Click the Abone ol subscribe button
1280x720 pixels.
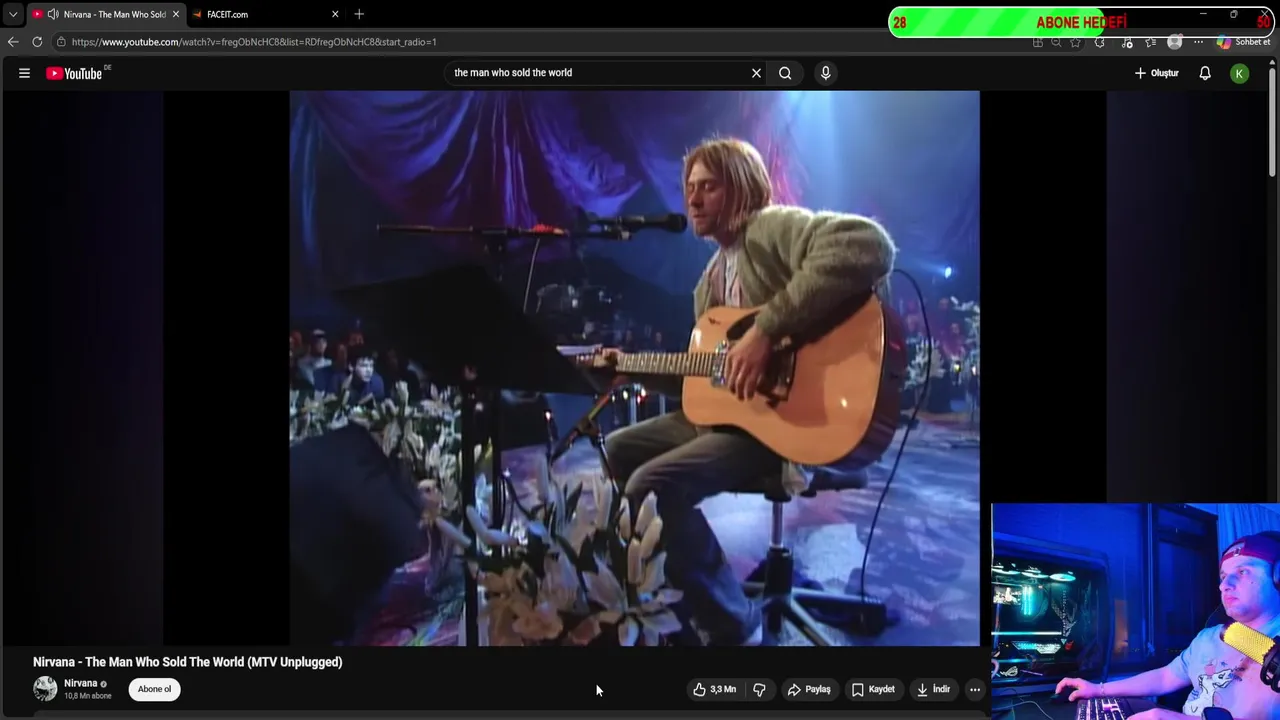pyautogui.click(x=154, y=689)
